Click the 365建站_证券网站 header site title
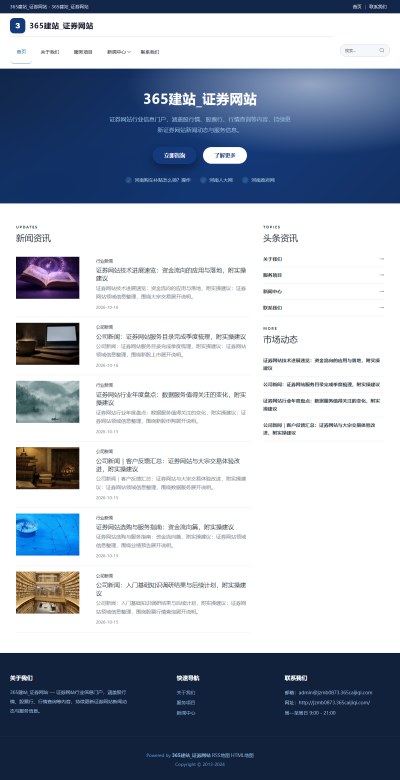The height and width of the screenshot is (780, 400). pyautogui.click(x=61, y=26)
